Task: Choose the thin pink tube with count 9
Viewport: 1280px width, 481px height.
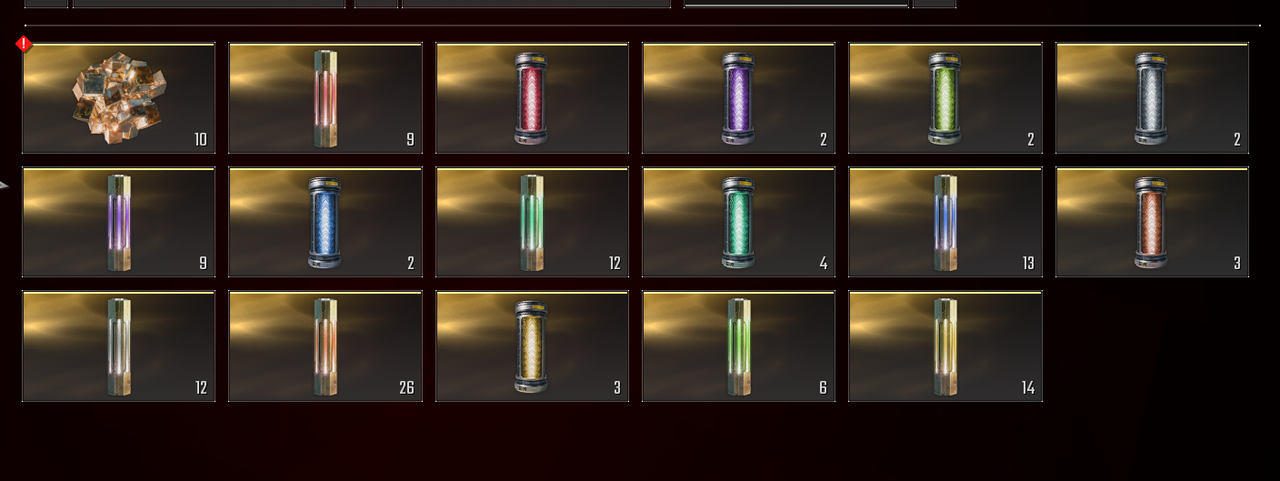Action: 325,98
